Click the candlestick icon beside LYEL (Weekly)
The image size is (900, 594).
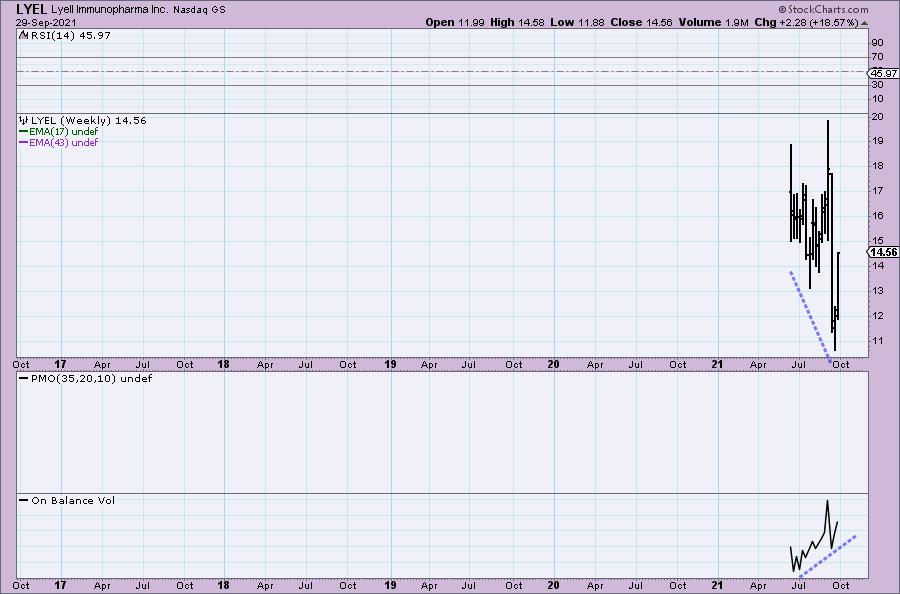24,121
